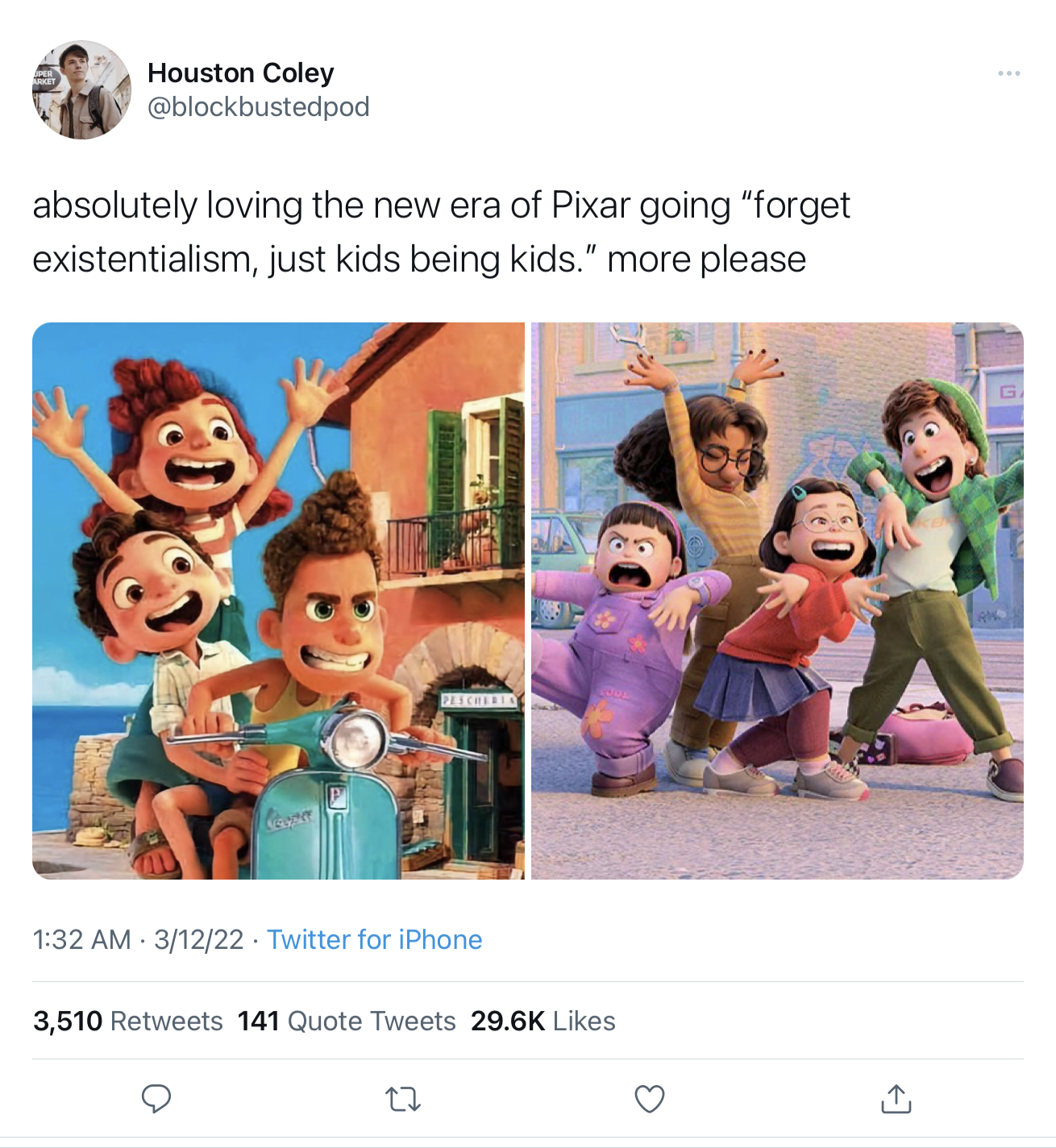Open Houston Coley's profile picture

click(x=81, y=89)
